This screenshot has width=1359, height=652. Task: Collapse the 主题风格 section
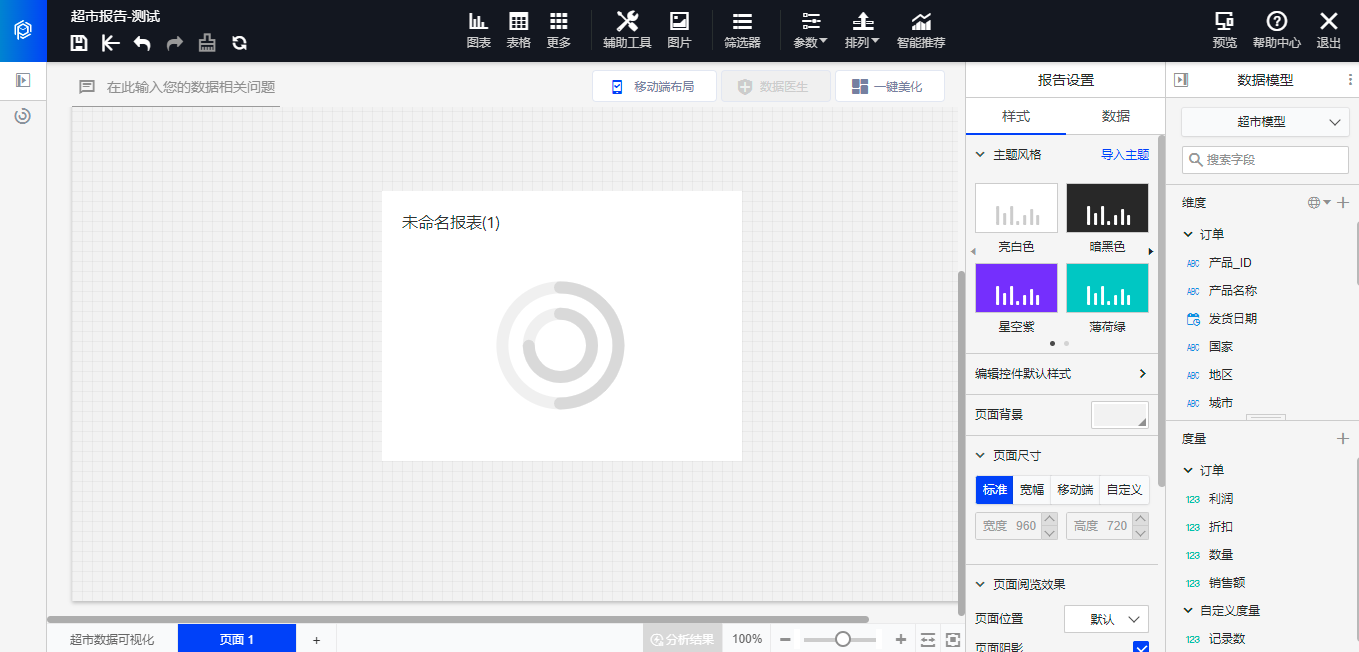click(981, 155)
